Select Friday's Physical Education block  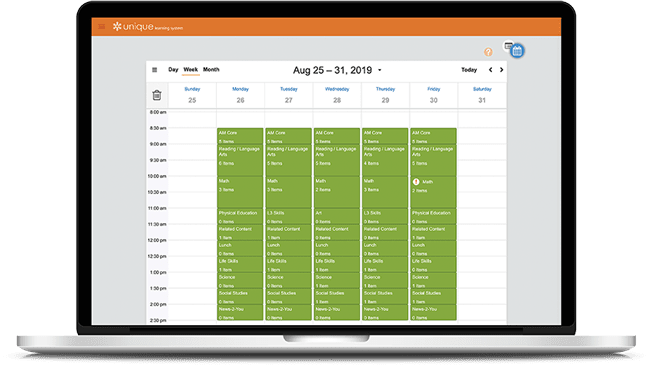[433, 216]
